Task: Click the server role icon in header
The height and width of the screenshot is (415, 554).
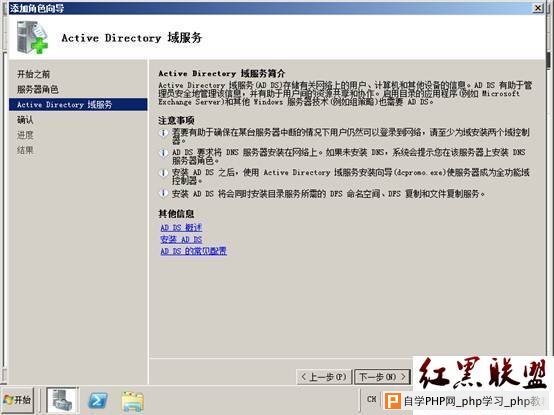Action: click(x=32, y=37)
